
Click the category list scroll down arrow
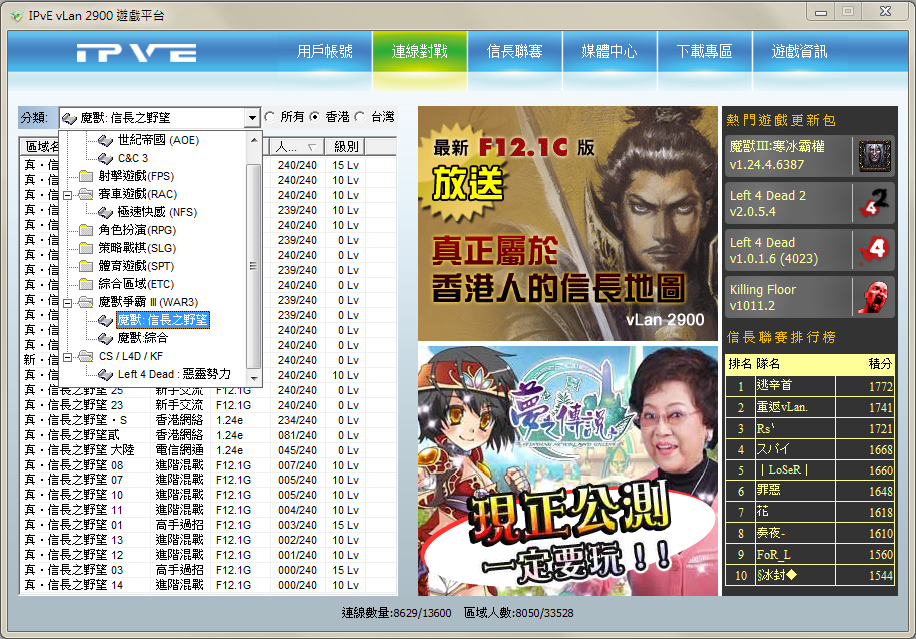[x=254, y=380]
